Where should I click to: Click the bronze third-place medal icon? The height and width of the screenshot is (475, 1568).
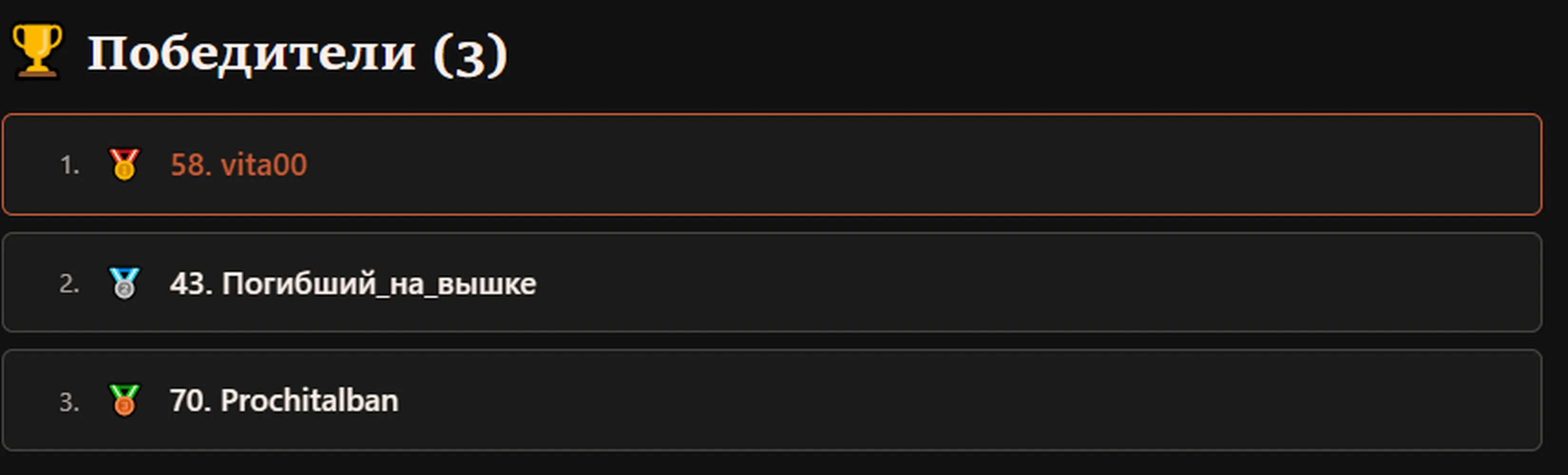pos(124,400)
